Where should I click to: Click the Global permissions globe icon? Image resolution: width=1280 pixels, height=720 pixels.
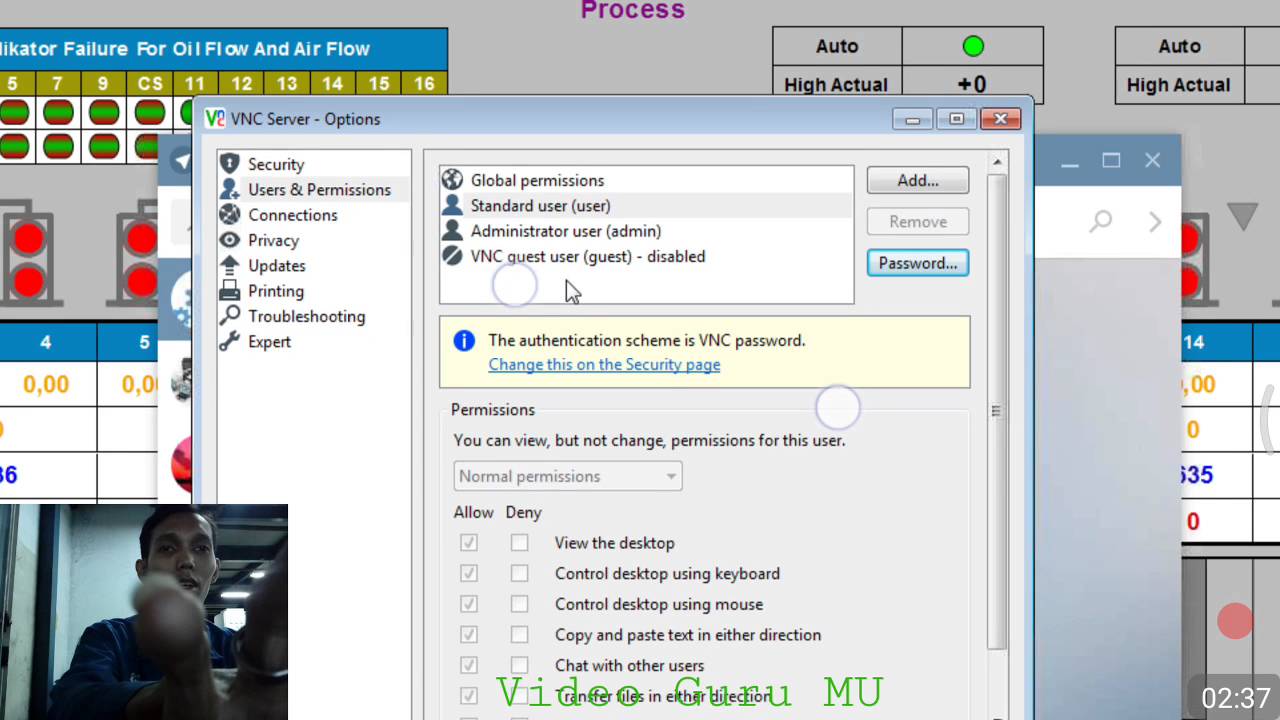(x=452, y=180)
